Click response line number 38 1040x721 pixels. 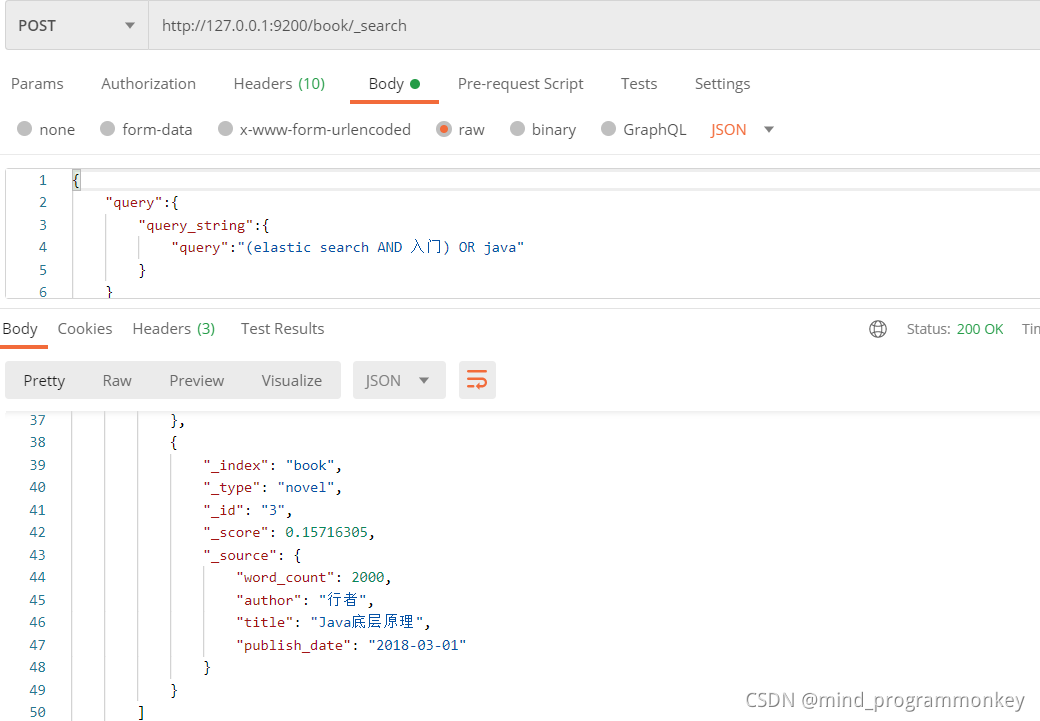click(x=38, y=442)
